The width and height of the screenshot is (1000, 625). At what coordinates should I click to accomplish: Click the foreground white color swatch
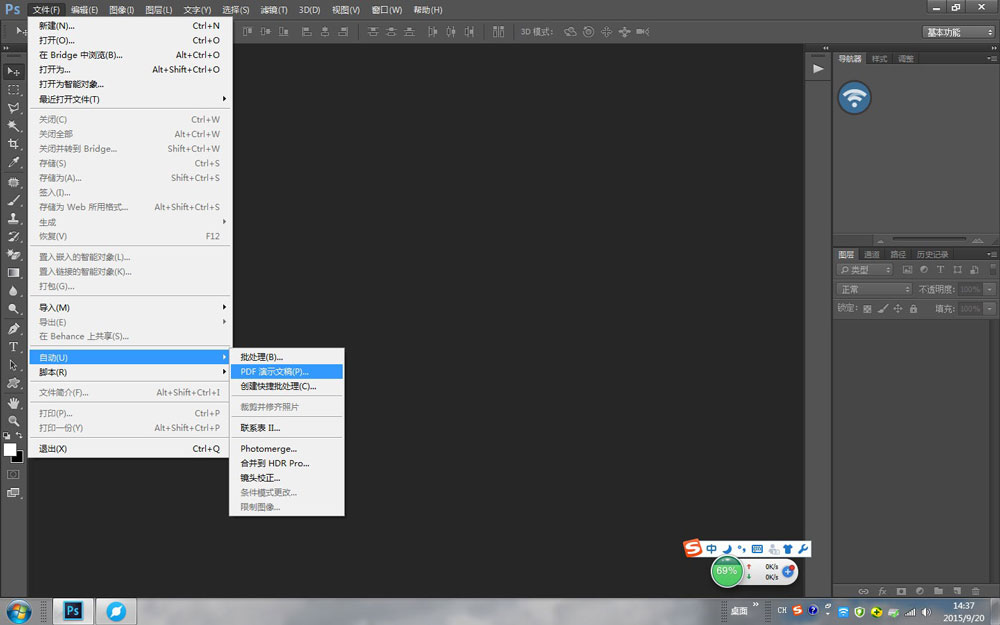10,450
